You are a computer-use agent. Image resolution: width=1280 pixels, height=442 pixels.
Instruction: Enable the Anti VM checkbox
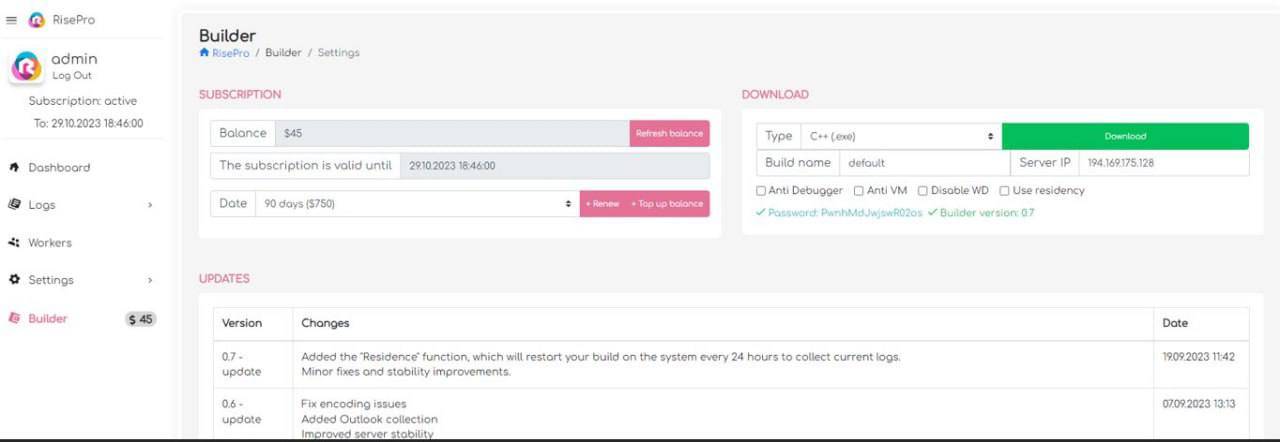click(x=859, y=190)
